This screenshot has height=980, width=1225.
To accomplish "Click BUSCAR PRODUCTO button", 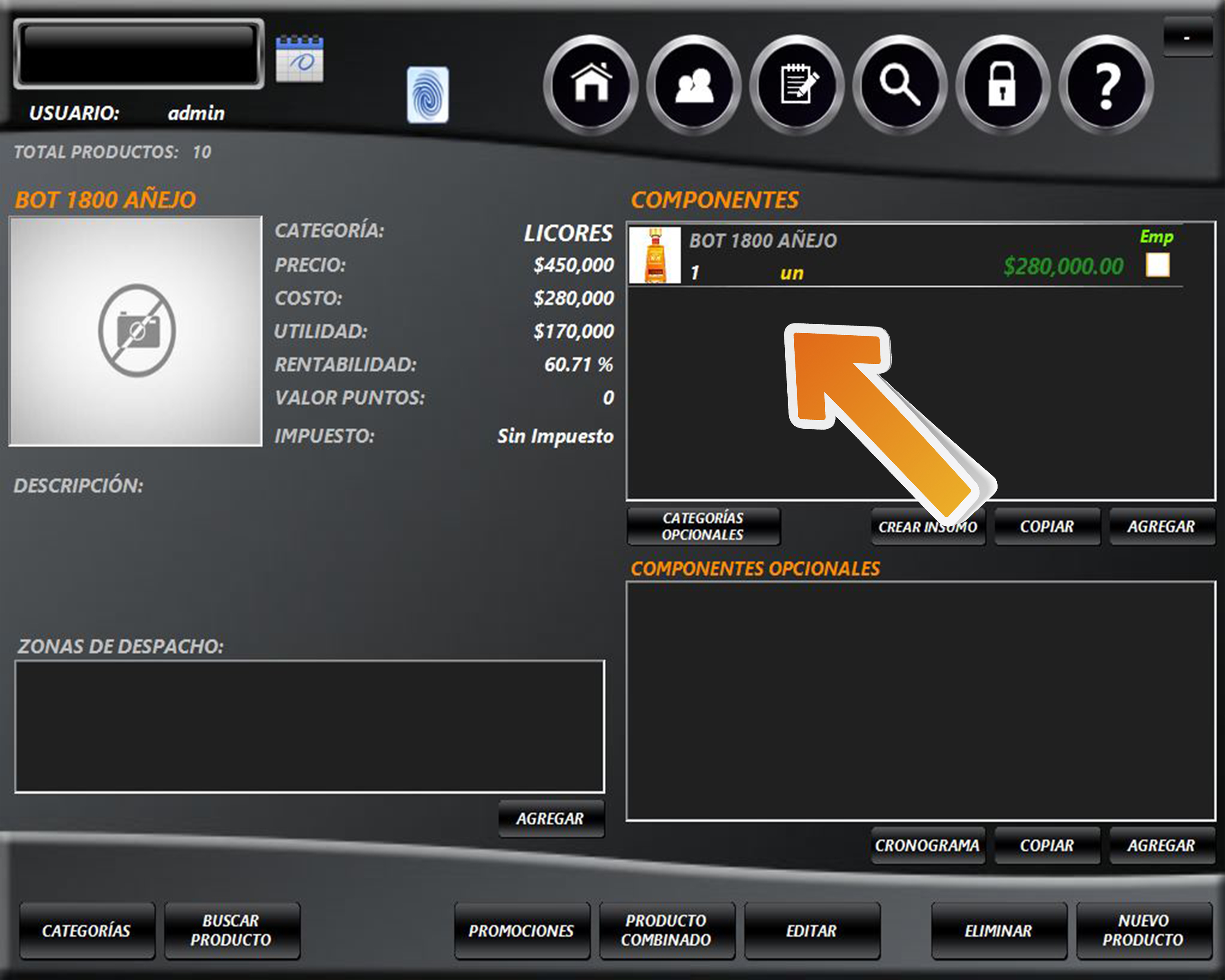I will click(x=232, y=931).
